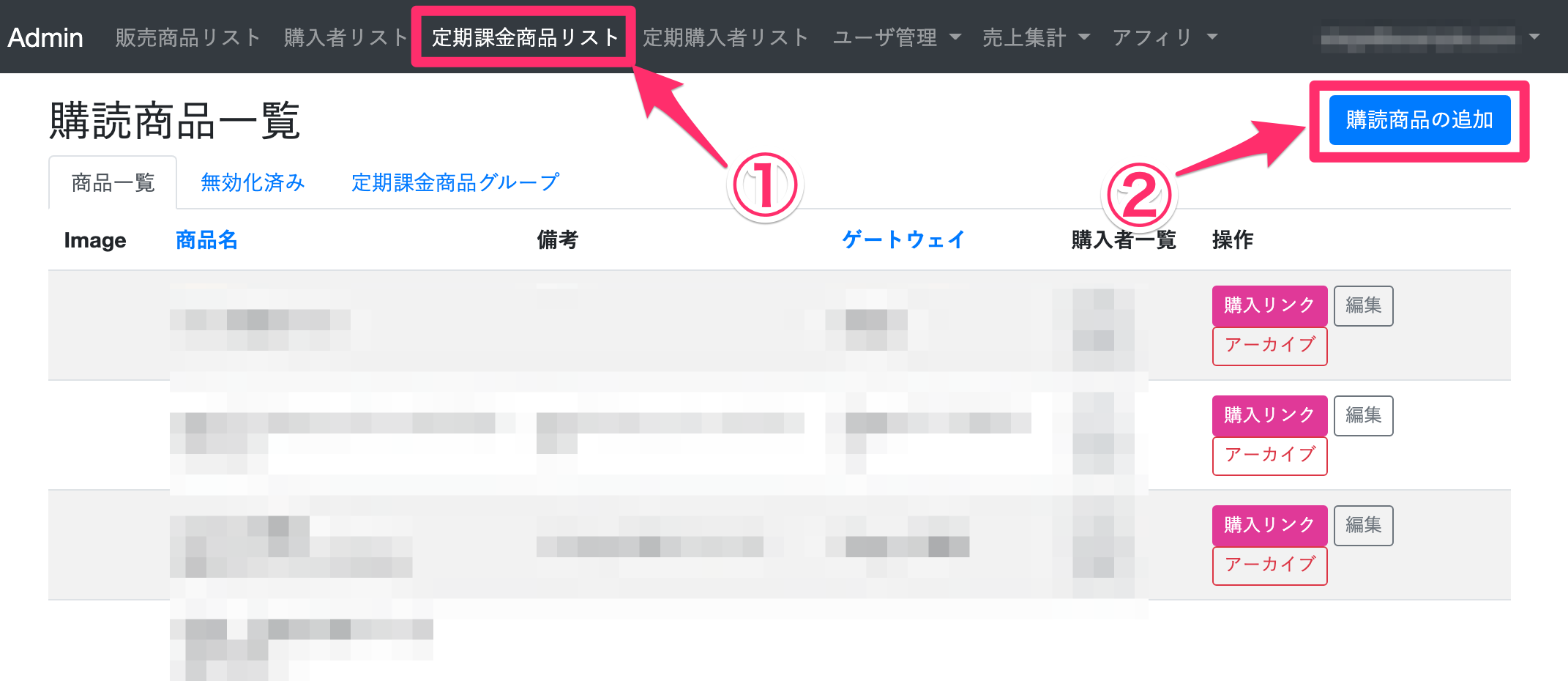Expand the 売上集計 dropdown
The width and height of the screenshot is (1568, 681).
click(x=1036, y=37)
